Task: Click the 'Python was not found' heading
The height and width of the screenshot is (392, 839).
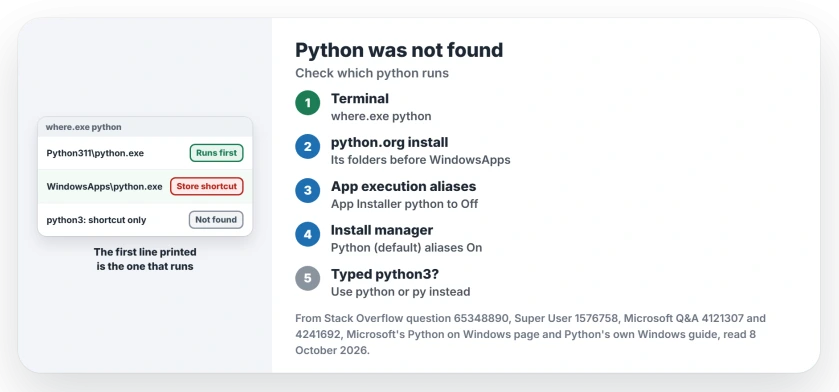Action: (399, 50)
